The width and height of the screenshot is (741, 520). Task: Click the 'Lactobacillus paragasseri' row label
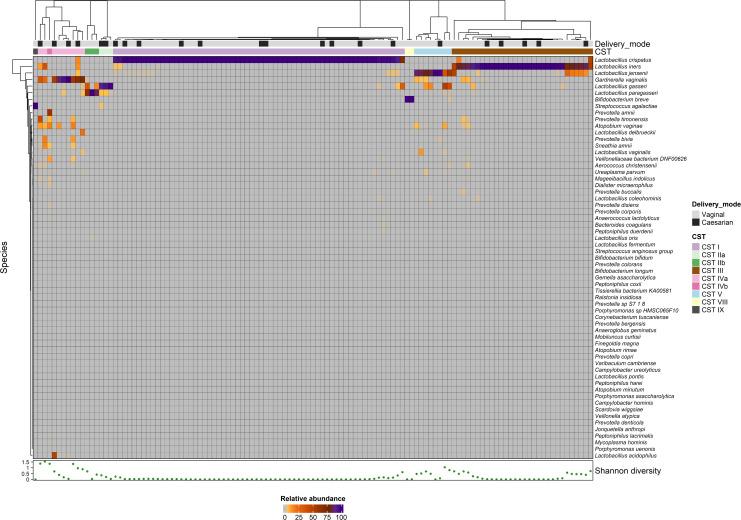626,93
